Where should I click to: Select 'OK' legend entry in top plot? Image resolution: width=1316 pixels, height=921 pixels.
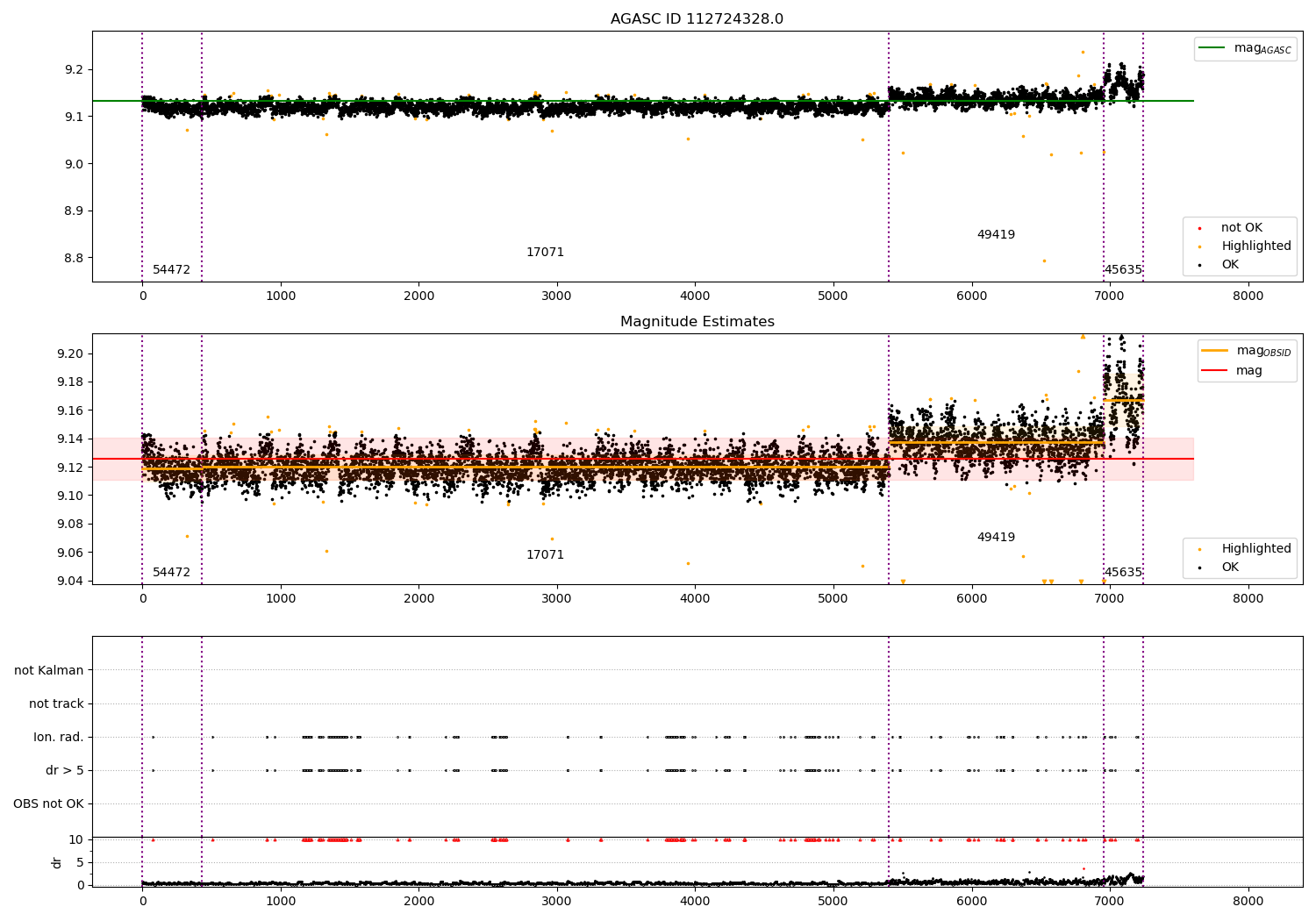click(1230, 265)
